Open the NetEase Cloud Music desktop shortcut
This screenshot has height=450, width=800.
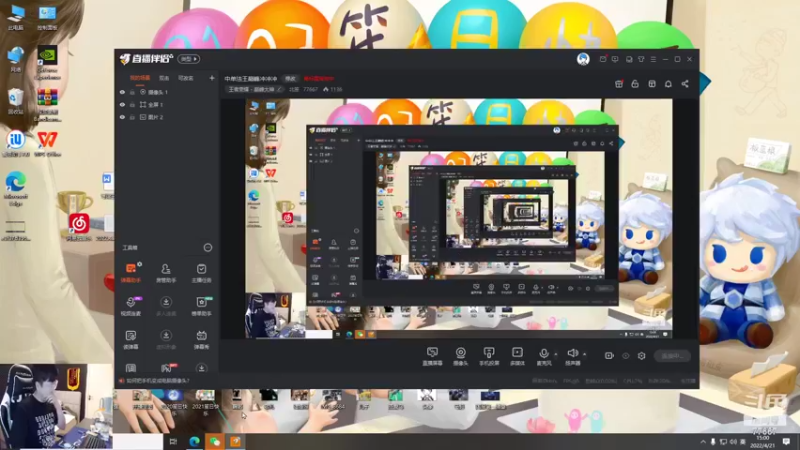click(79, 227)
